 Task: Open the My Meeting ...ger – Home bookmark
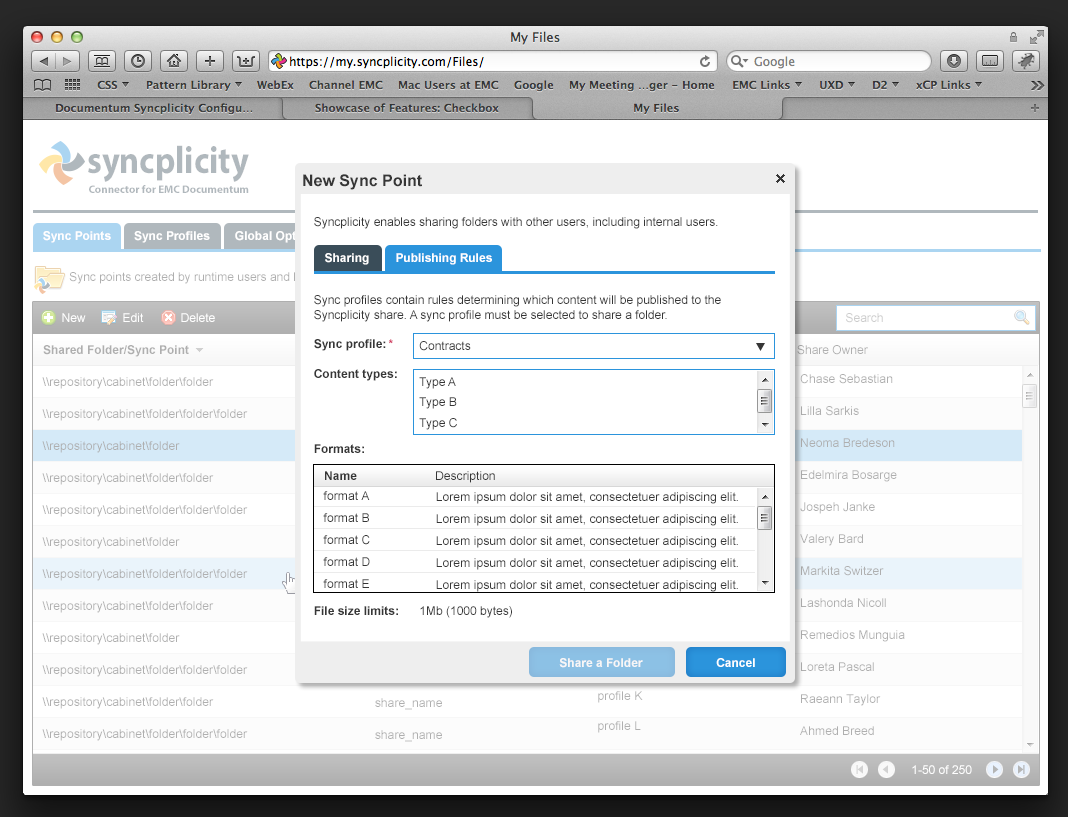click(x=642, y=84)
